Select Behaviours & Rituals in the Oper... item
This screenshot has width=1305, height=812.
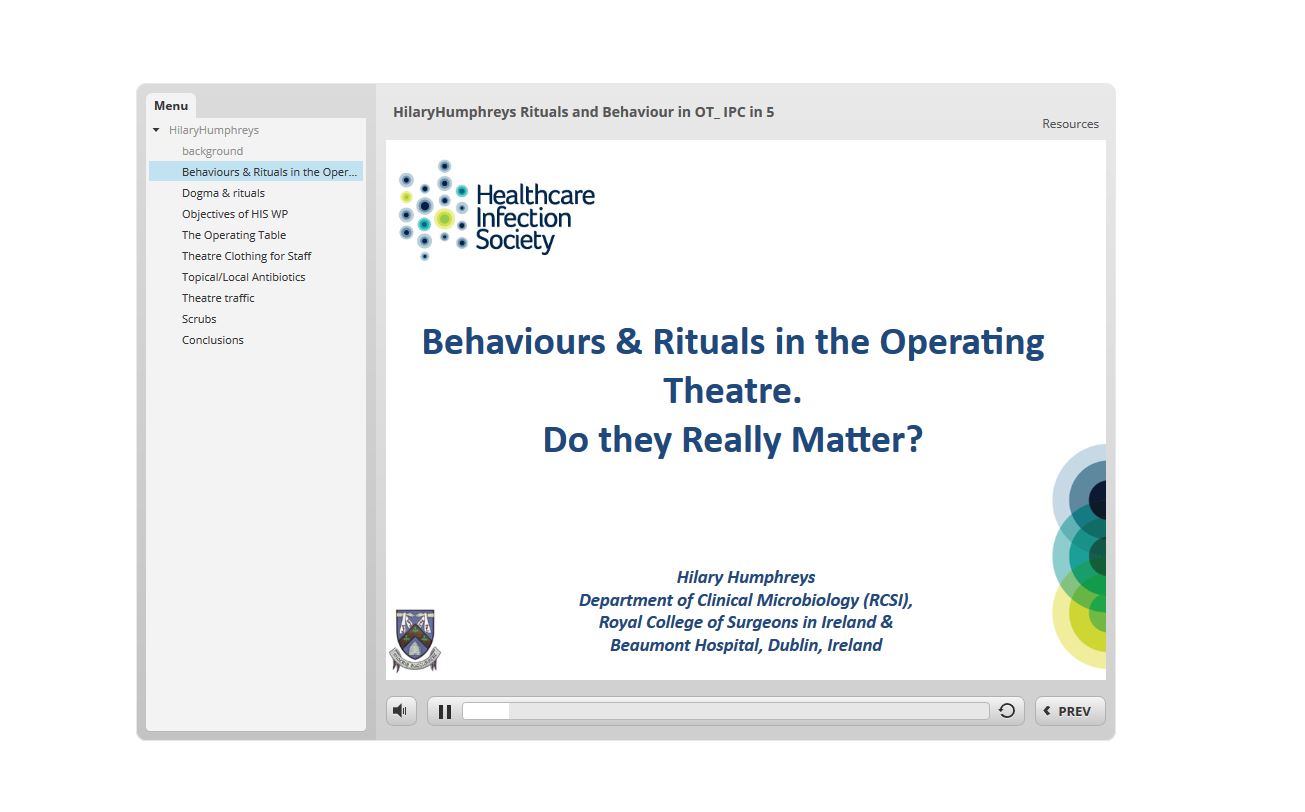click(x=256, y=172)
